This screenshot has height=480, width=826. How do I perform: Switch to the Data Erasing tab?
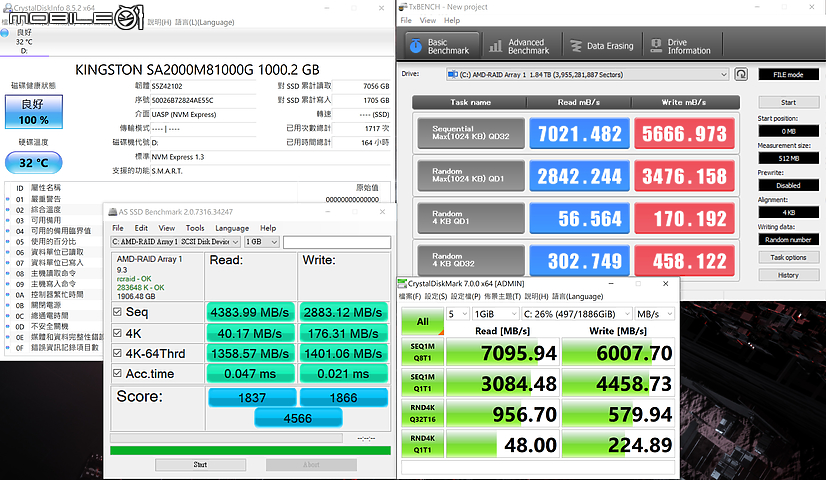[603, 46]
